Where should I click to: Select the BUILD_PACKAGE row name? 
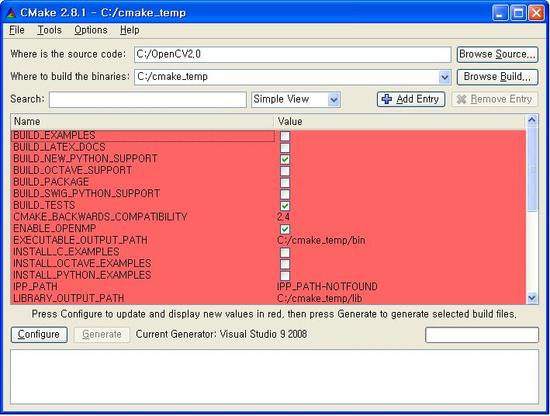point(51,182)
